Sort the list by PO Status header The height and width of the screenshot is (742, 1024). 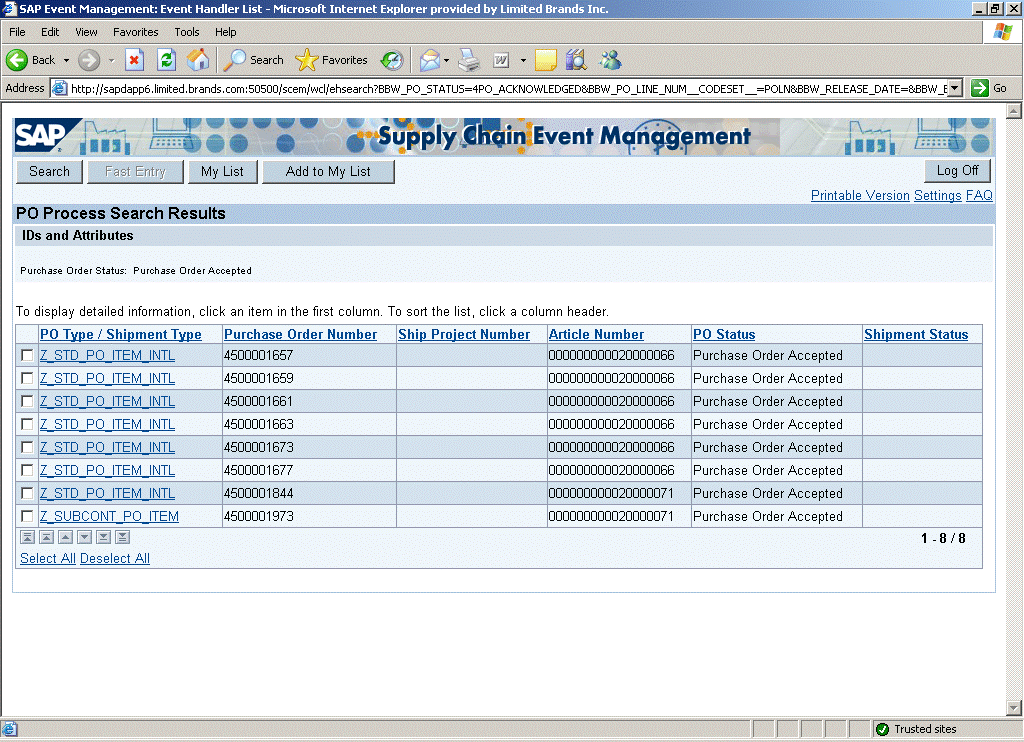click(x=724, y=334)
